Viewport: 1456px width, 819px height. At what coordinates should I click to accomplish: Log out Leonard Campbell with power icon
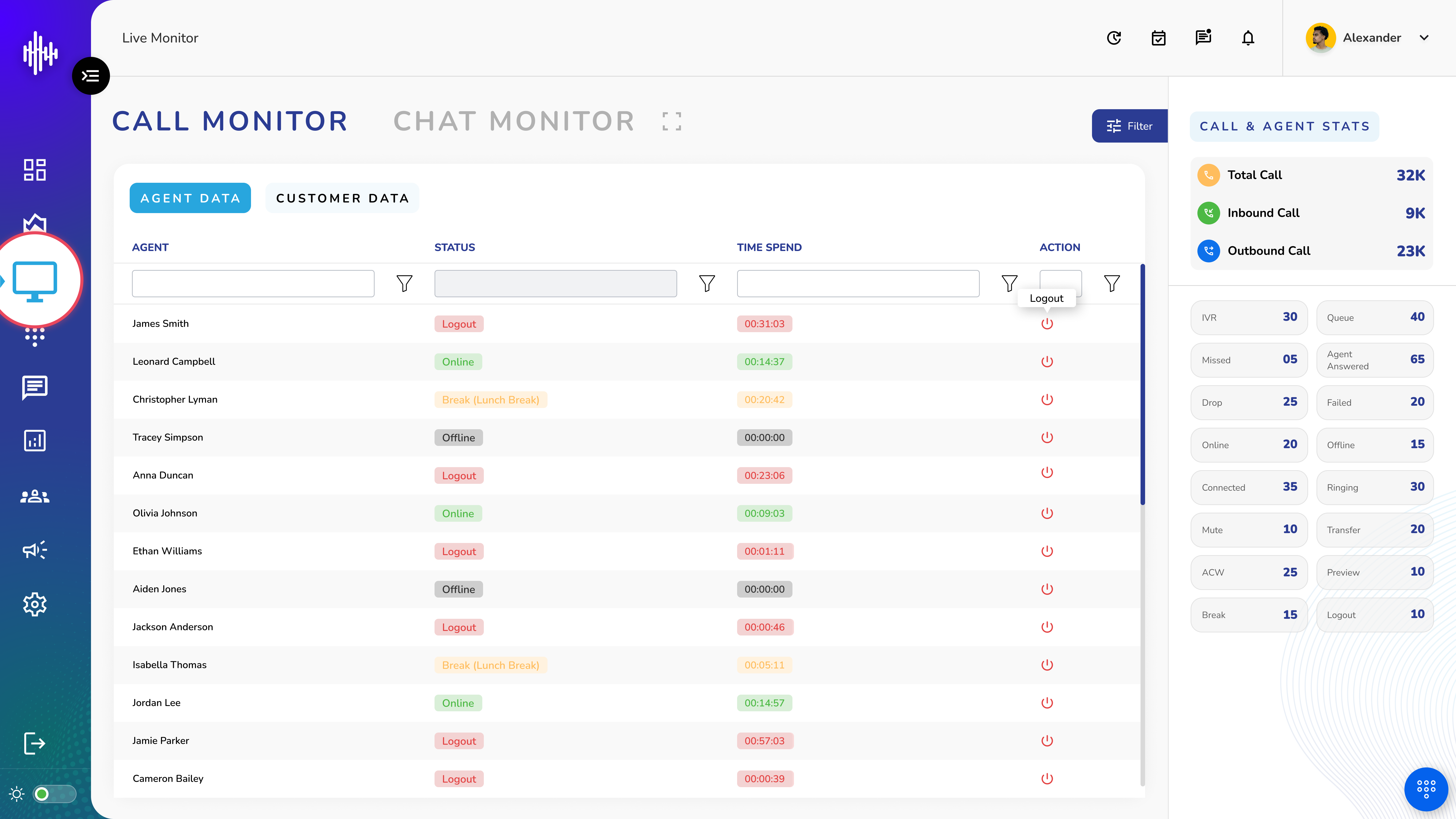[1047, 362]
